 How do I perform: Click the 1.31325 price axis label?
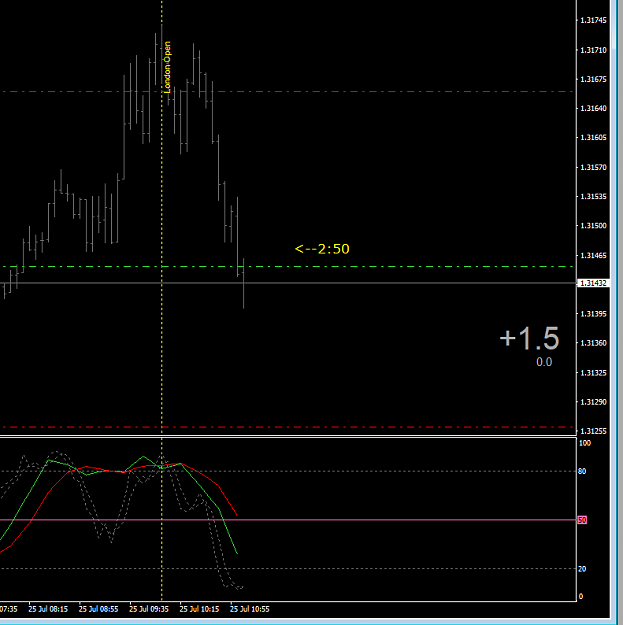pos(594,373)
